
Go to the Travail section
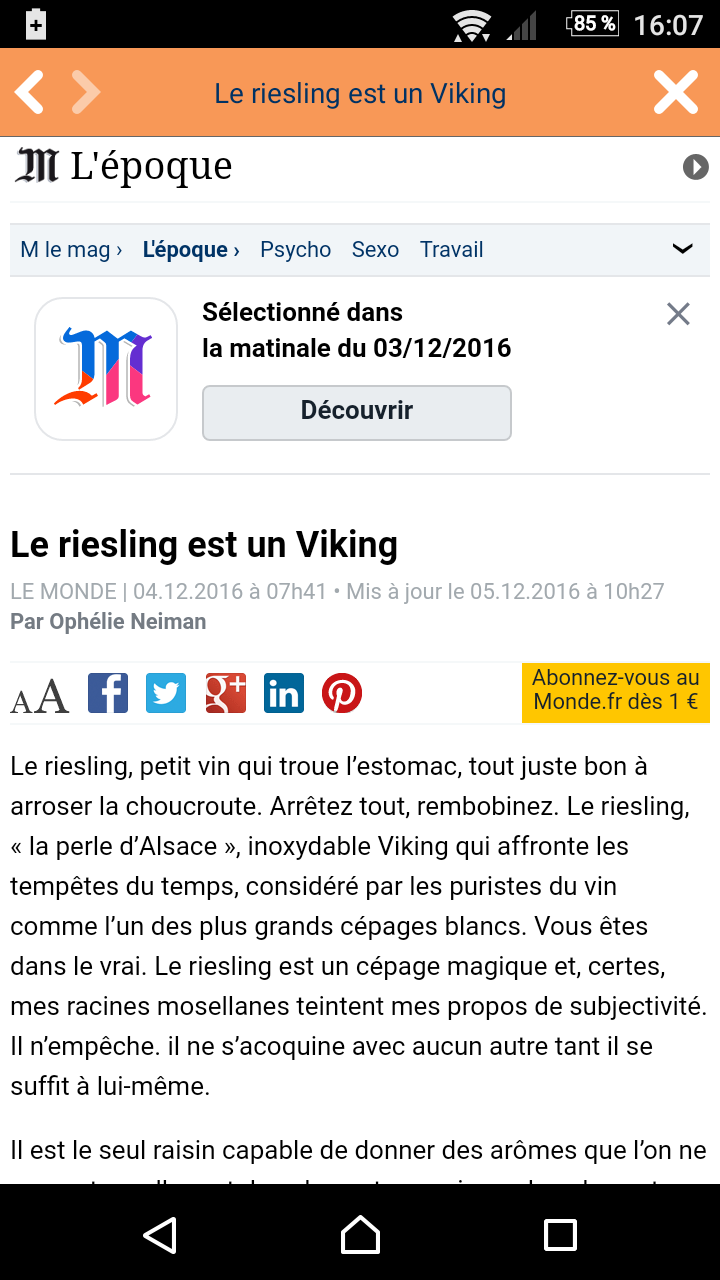pos(451,250)
